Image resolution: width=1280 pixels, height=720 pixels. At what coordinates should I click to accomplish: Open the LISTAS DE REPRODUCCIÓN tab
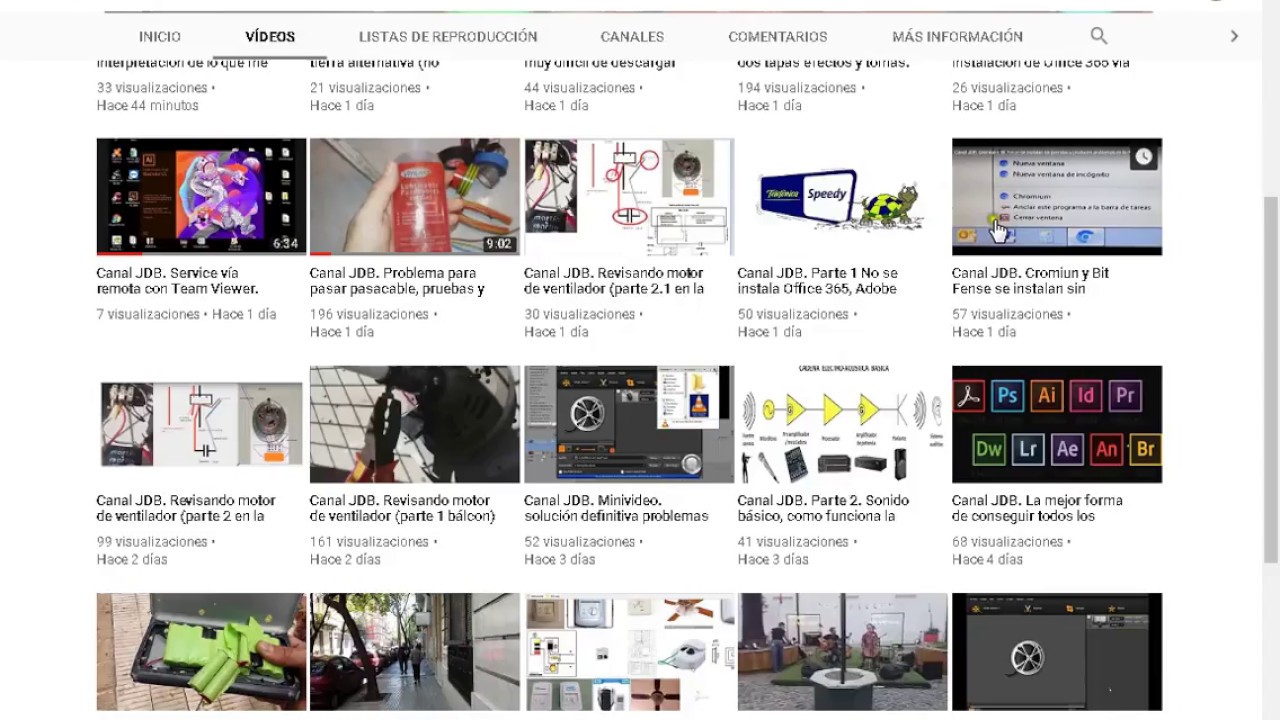point(448,36)
